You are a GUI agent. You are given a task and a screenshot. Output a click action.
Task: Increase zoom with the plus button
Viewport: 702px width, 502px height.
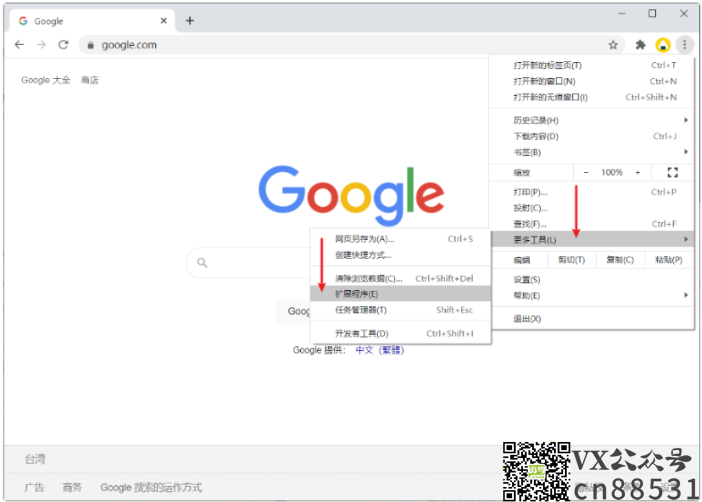click(x=638, y=172)
